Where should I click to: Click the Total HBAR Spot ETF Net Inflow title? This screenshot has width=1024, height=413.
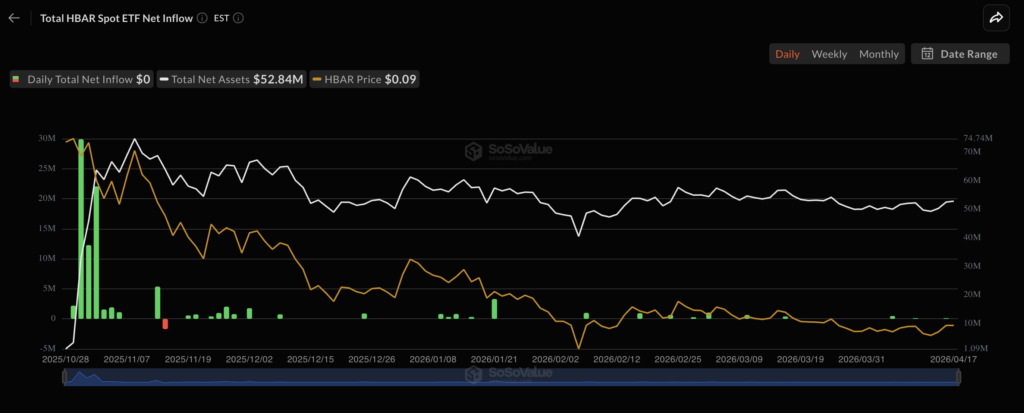[x=116, y=18]
